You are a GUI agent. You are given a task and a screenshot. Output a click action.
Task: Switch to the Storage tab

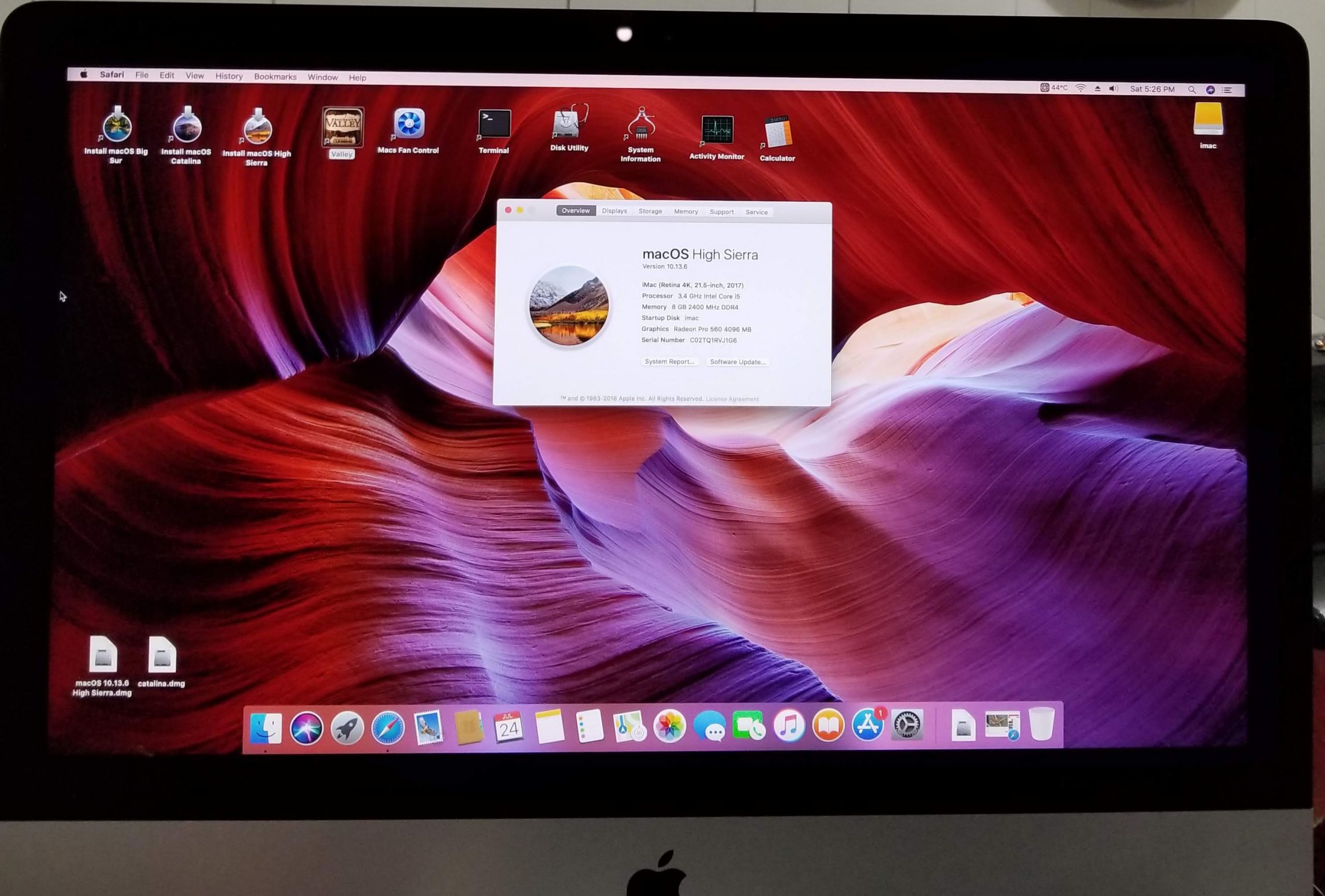(650, 211)
